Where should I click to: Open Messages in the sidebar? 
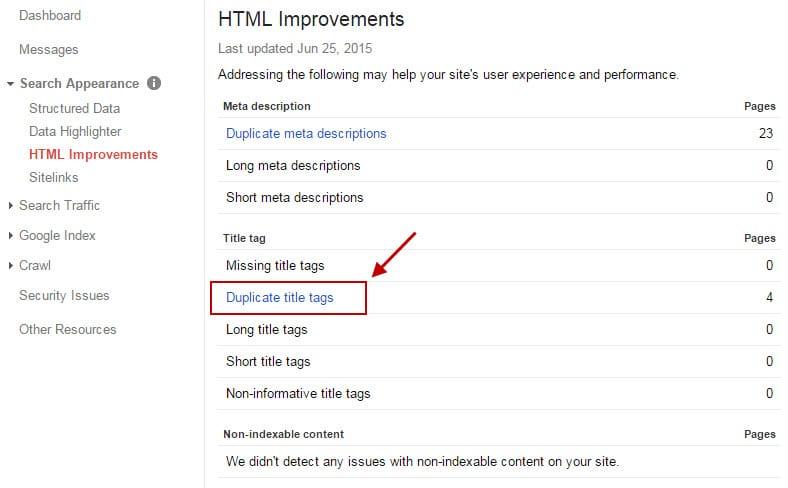[x=49, y=50]
